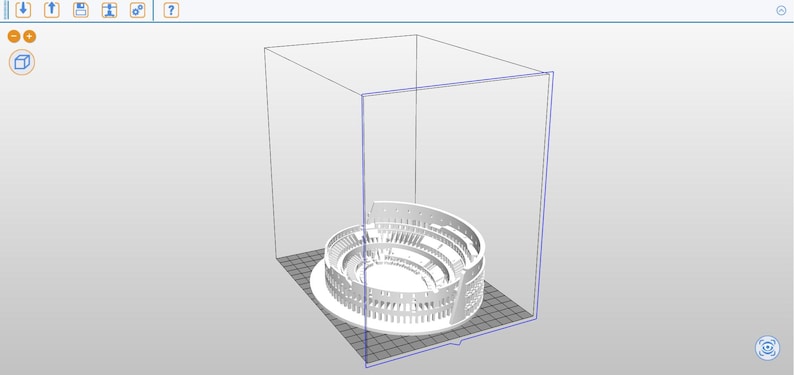Click the import model down-arrow icon
Screen dimensions: 794x375
[x=23, y=10]
